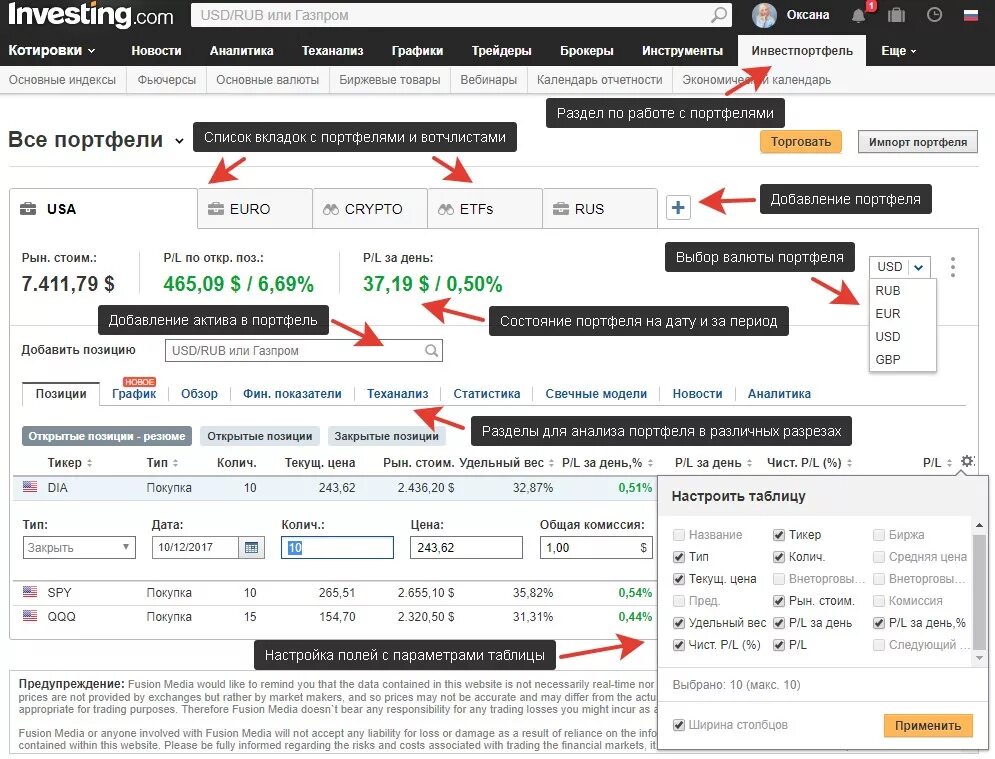Viewport: 995px width, 759px height.
Task: Uncheck the Удельный вес checkbox
Action: pos(678,623)
